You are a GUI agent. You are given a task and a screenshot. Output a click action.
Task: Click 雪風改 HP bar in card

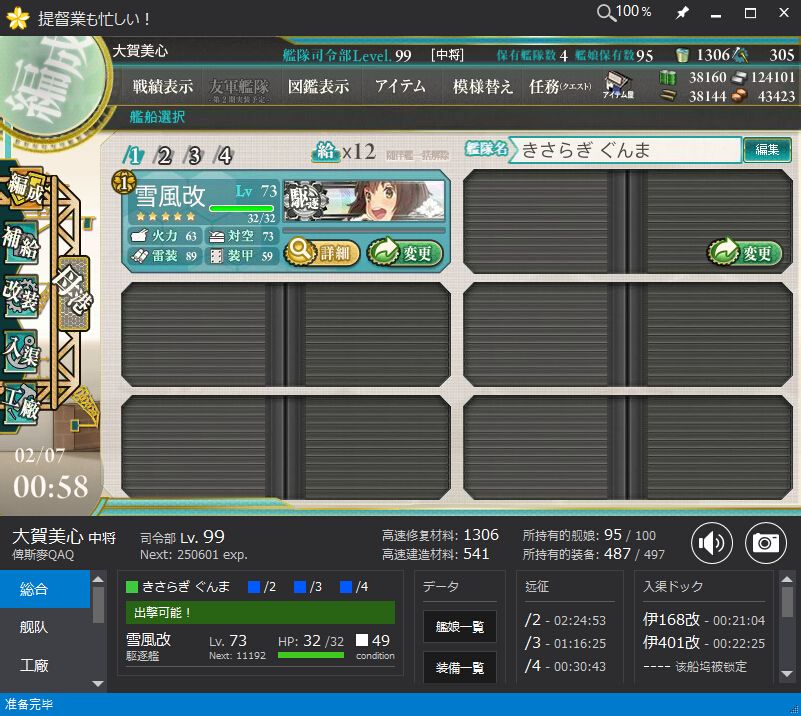point(242,208)
